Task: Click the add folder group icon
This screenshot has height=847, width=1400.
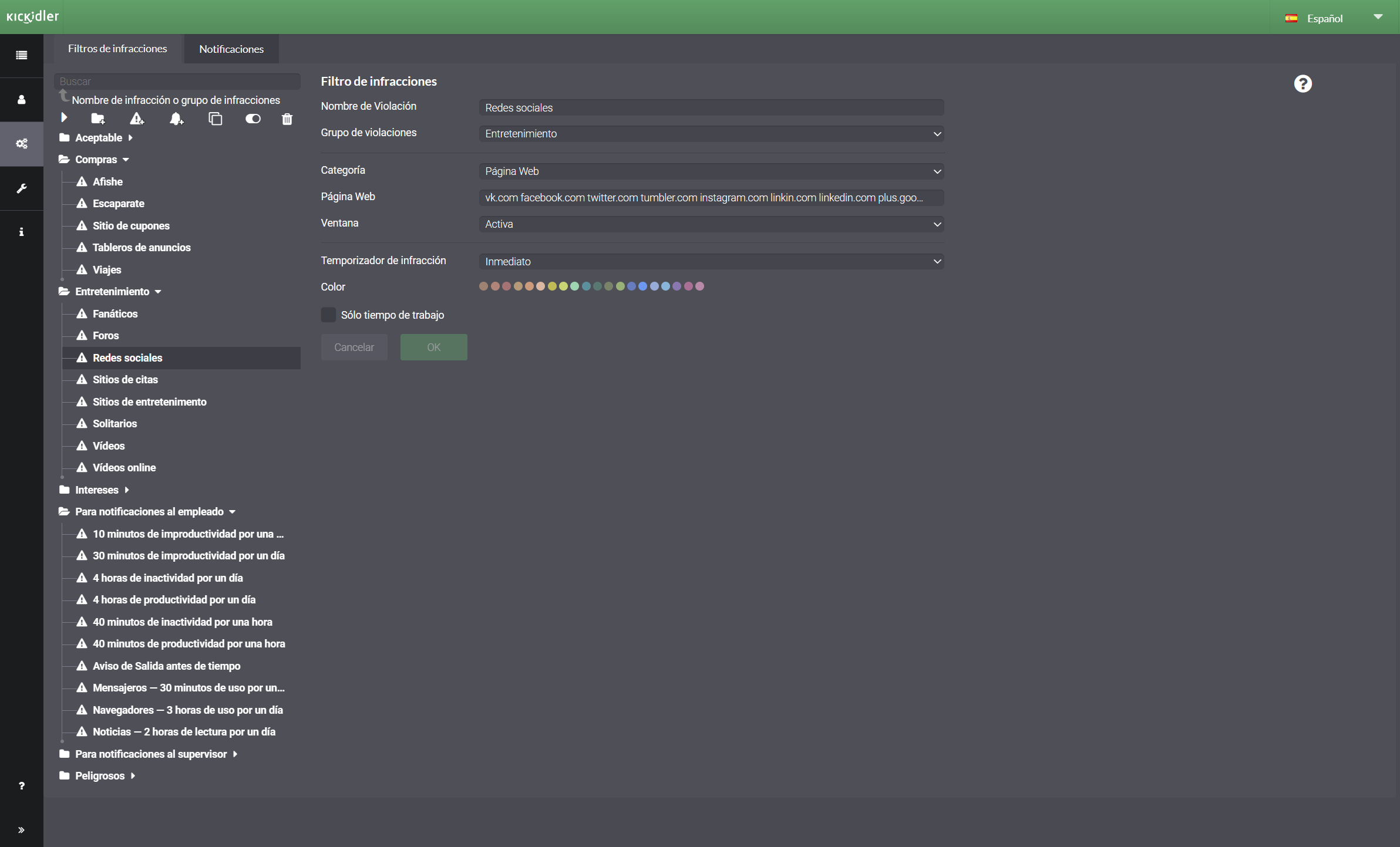Action: pyautogui.click(x=98, y=119)
